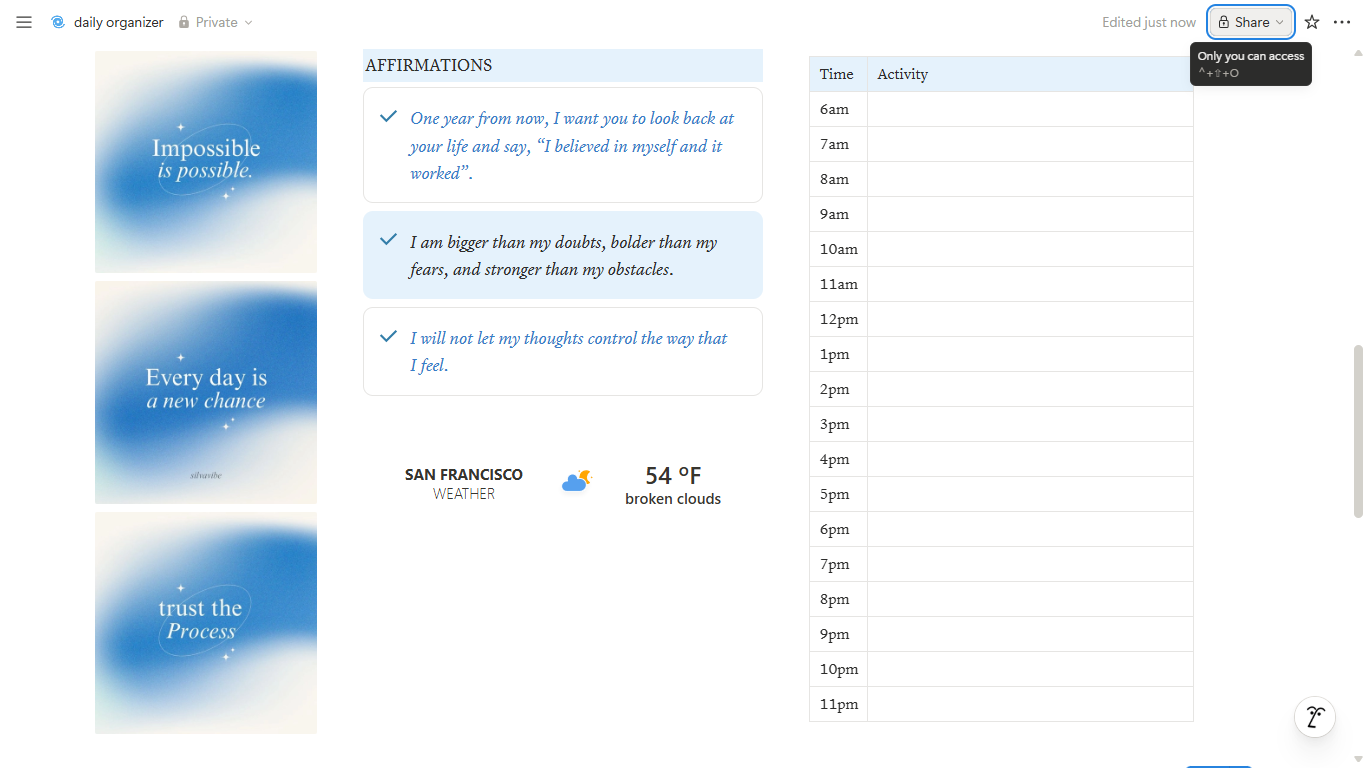Click the SAN FRANCISCO weather label
The width and height of the screenshot is (1366, 768).
pyautogui.click(x=464, y=475)
